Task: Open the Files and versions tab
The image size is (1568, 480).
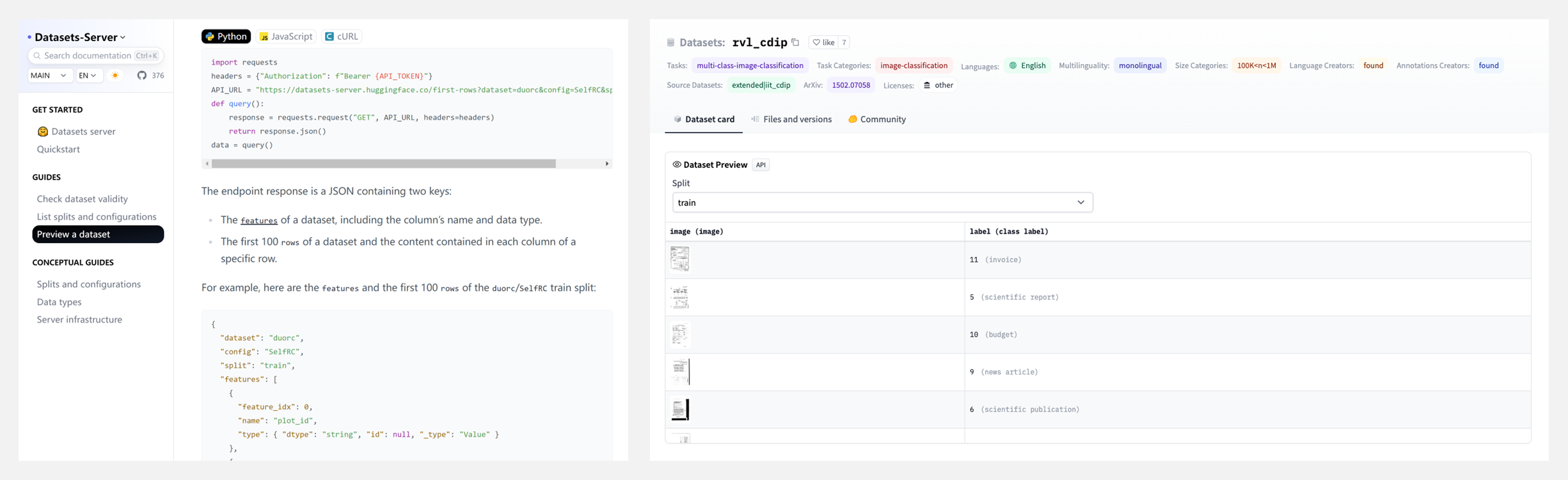Action: [x=791, y=120]
